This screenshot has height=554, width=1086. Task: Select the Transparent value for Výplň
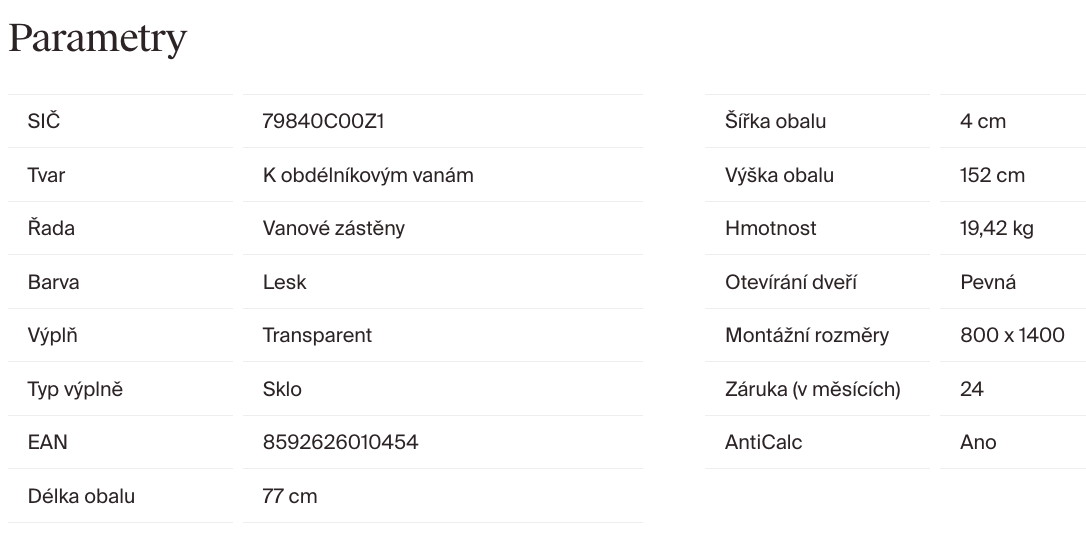(x=316, y=336)
